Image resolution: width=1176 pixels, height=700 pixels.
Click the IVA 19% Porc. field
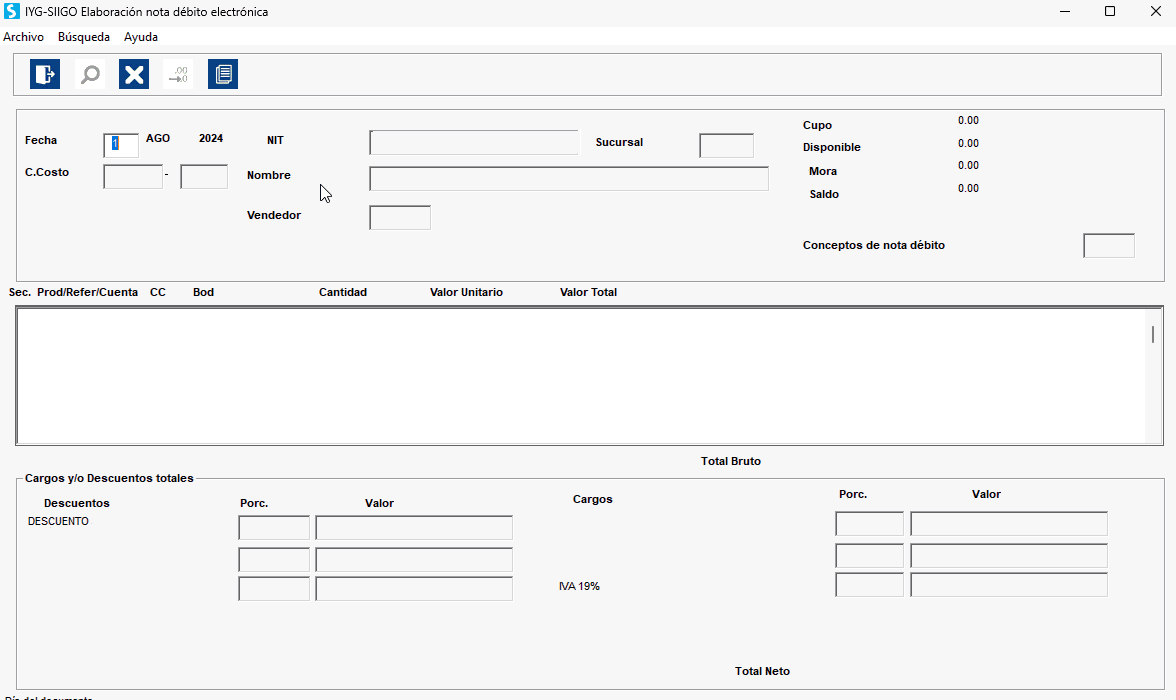coord(870,585)
